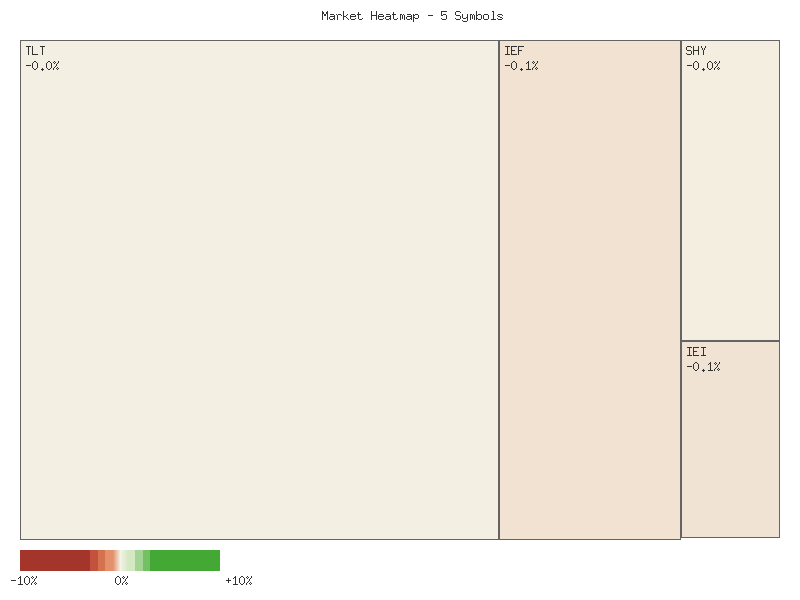Viewport: 800px width, 600px height.
Task: Click the 0% marker under the legend
Action: (x=122, y=580)
